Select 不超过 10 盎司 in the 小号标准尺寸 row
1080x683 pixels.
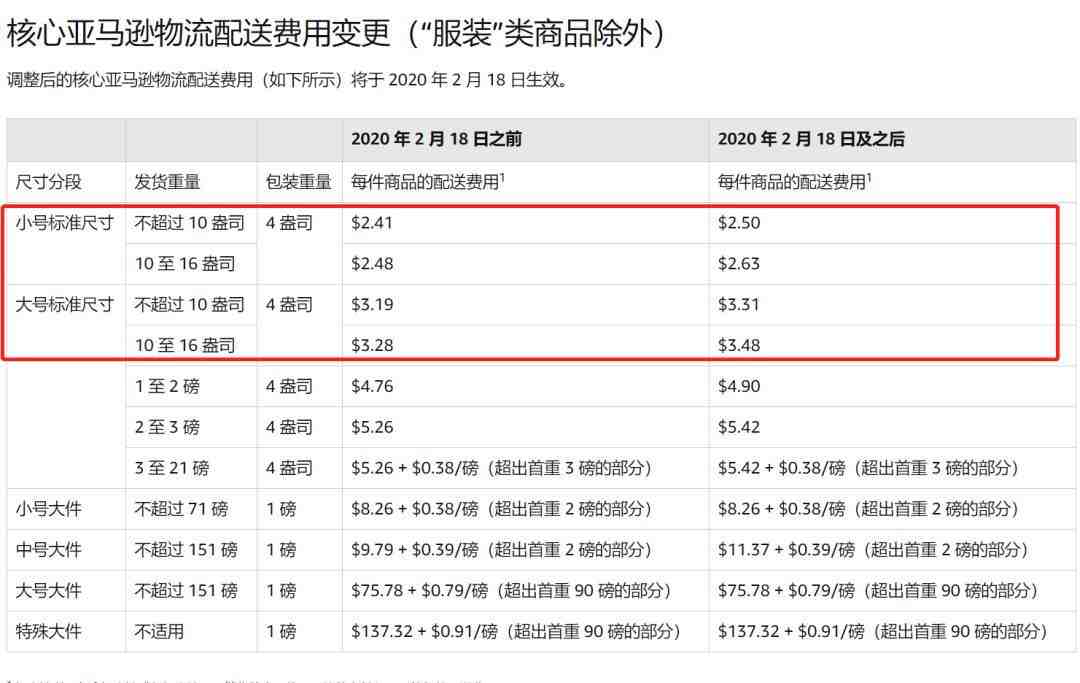(x=189, y=223)
